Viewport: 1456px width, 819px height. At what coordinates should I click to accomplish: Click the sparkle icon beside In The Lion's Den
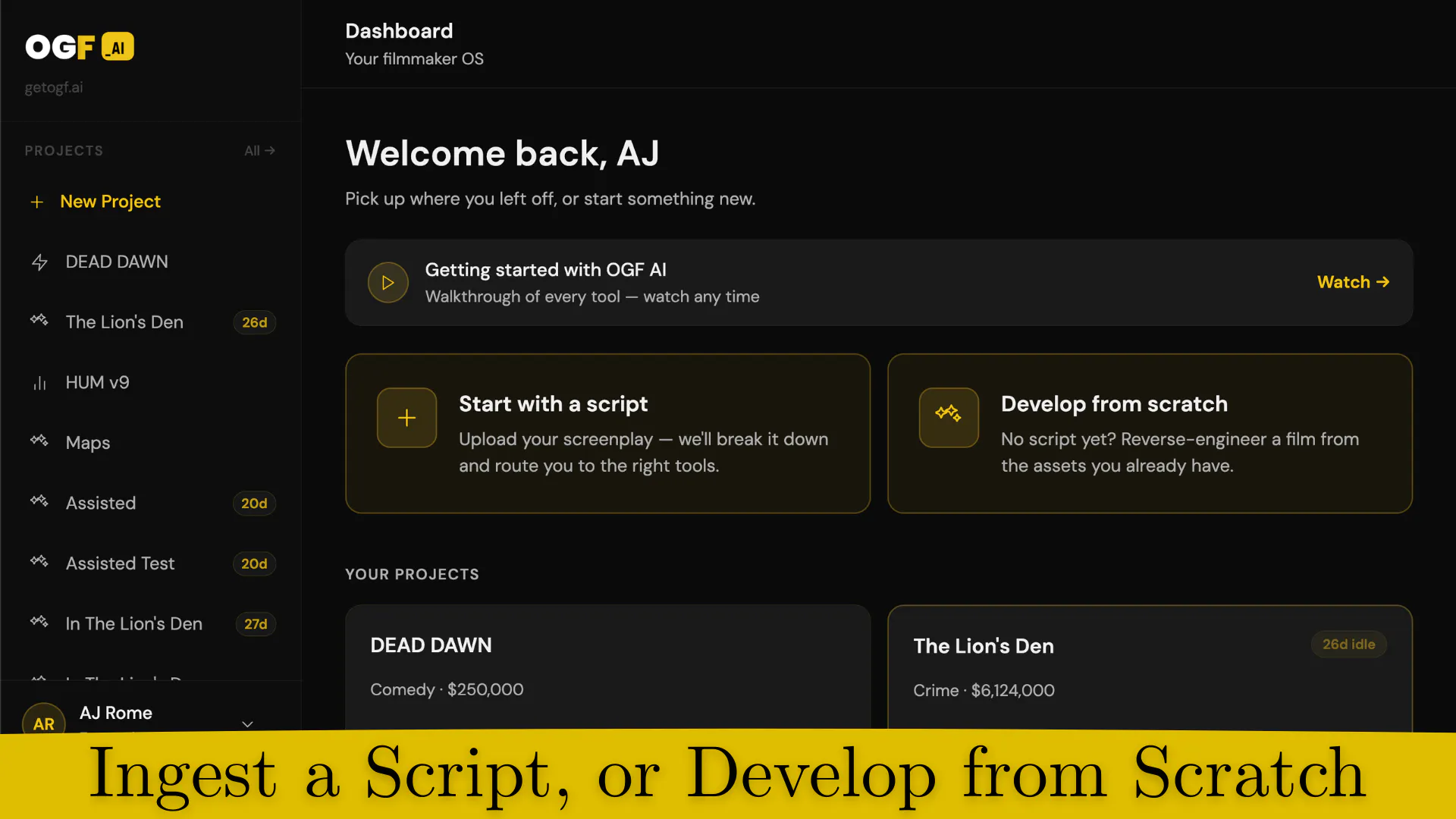pyautogui.click(x=39, y=622)
